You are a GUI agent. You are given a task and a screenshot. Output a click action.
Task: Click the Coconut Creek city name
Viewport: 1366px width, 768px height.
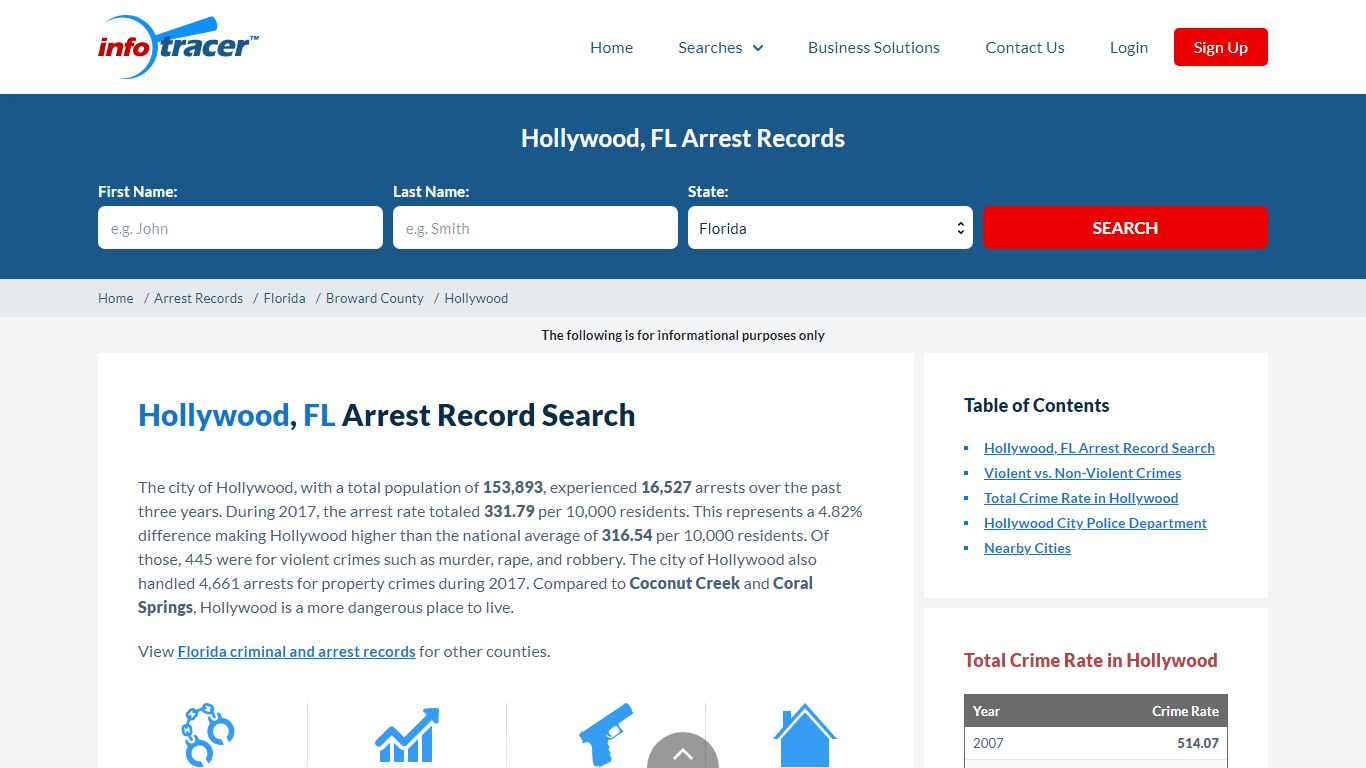[x=685, y=583]
